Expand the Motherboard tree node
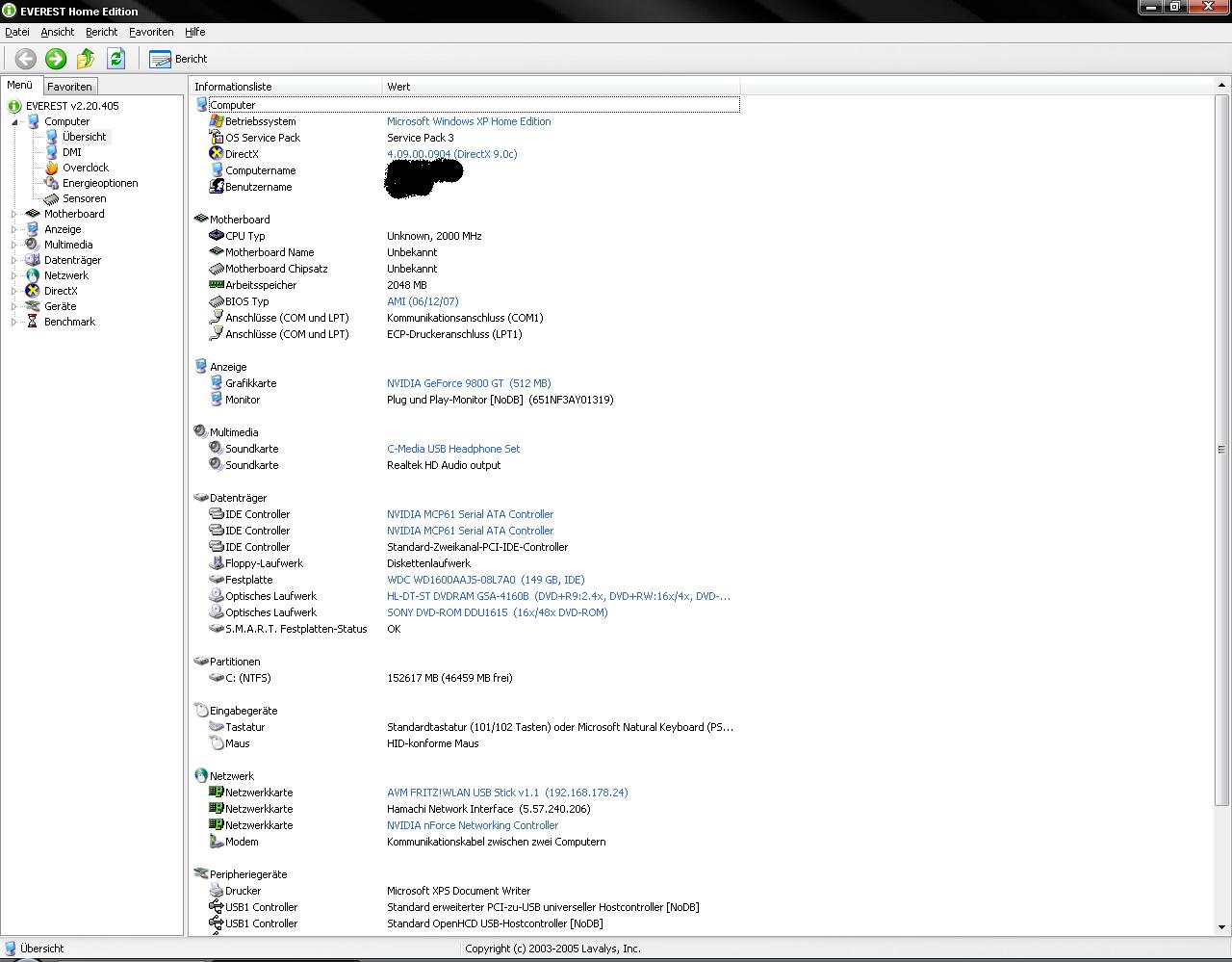The width and height of the screenshot is (1232, 962). tap(14, 215)
